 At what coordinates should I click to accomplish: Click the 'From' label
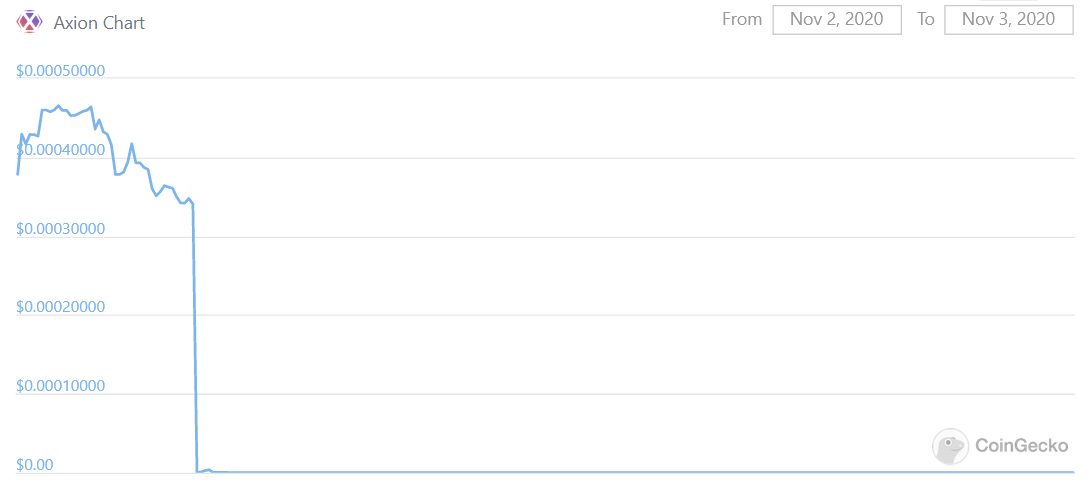coord(742,19)
